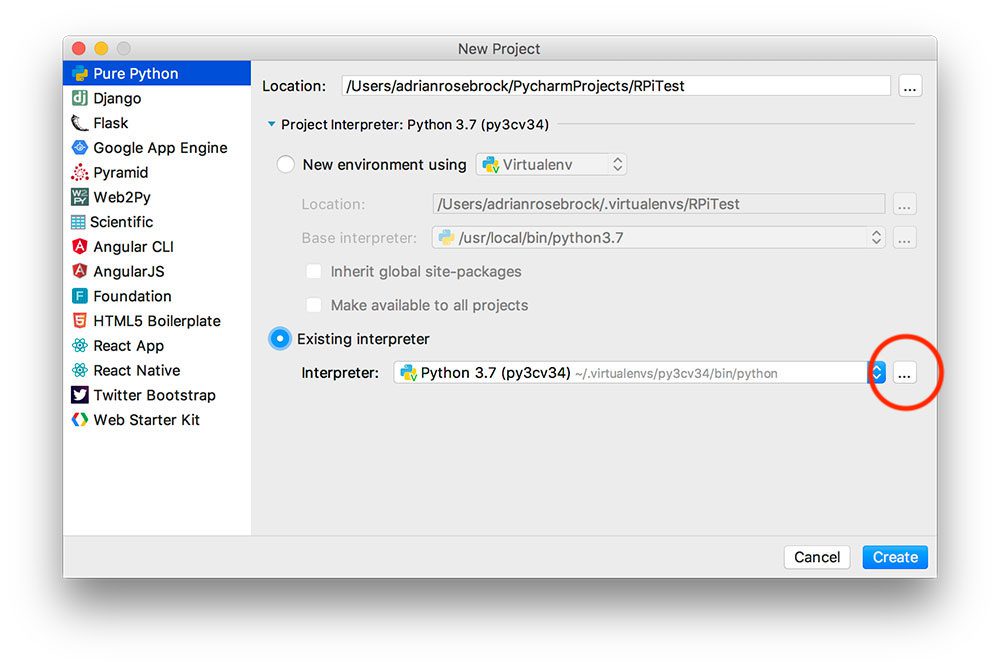Click the project Location path field
The image size is (1000, 668).
[x=616, y=86]
